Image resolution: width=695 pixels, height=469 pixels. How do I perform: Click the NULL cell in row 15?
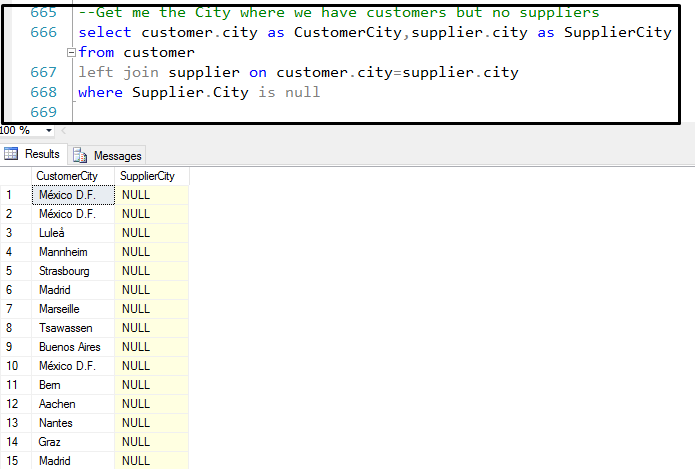(152, 461)
